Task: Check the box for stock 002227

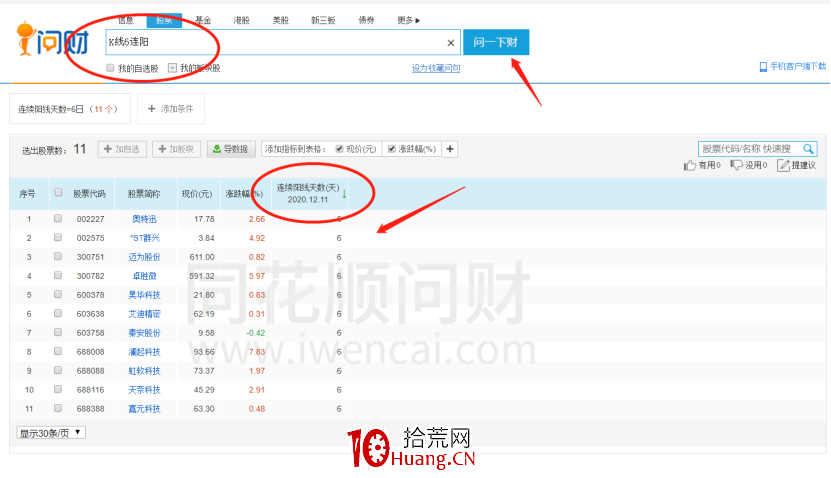Action: pyautogui.click(x=58, y=218)
